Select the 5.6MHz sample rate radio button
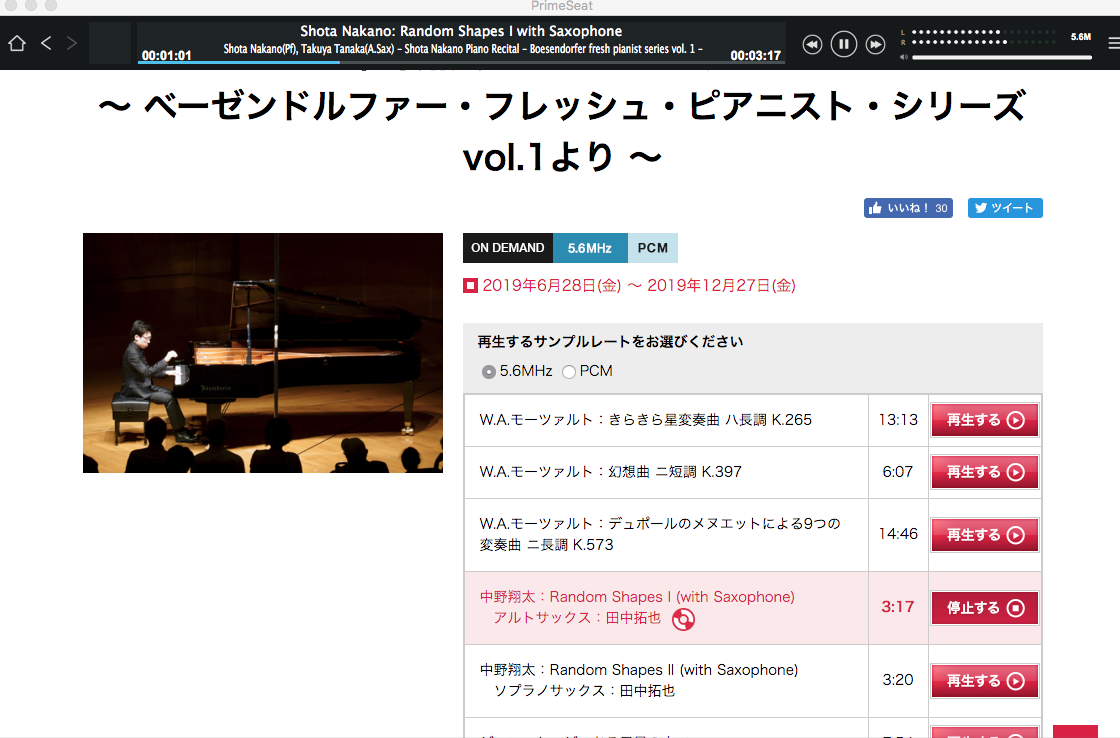The image size is (1120, 738). click(489, 372)
